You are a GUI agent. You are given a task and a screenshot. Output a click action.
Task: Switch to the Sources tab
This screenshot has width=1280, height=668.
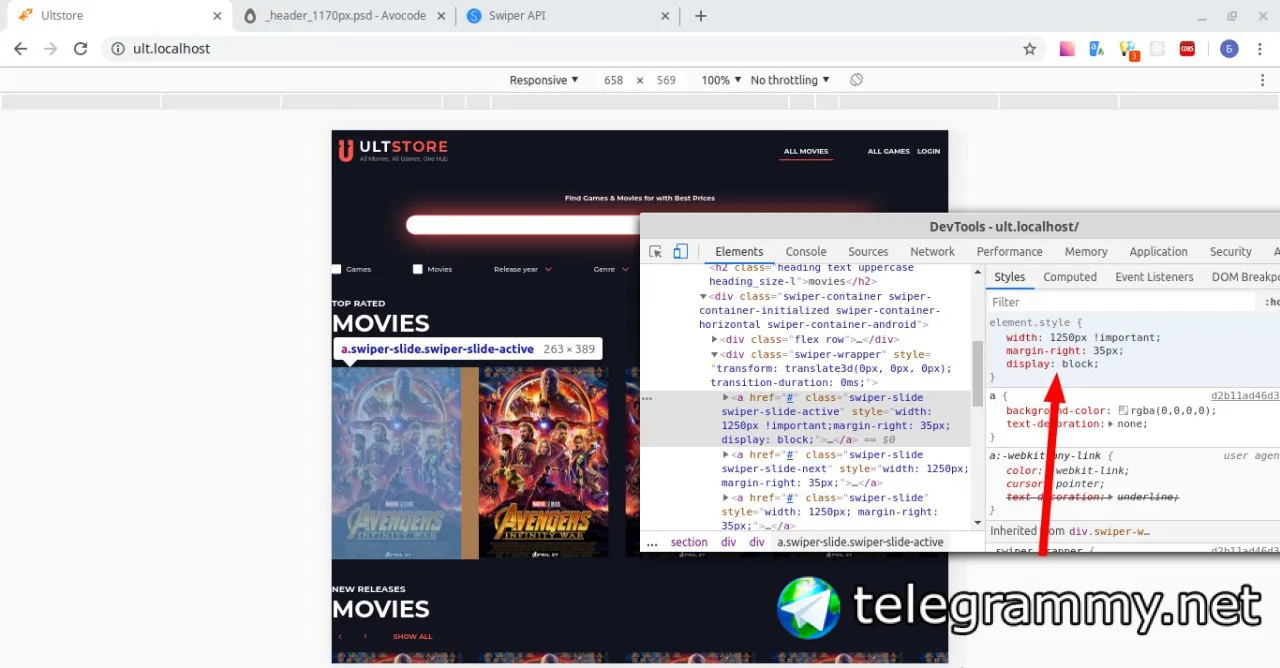868,252
